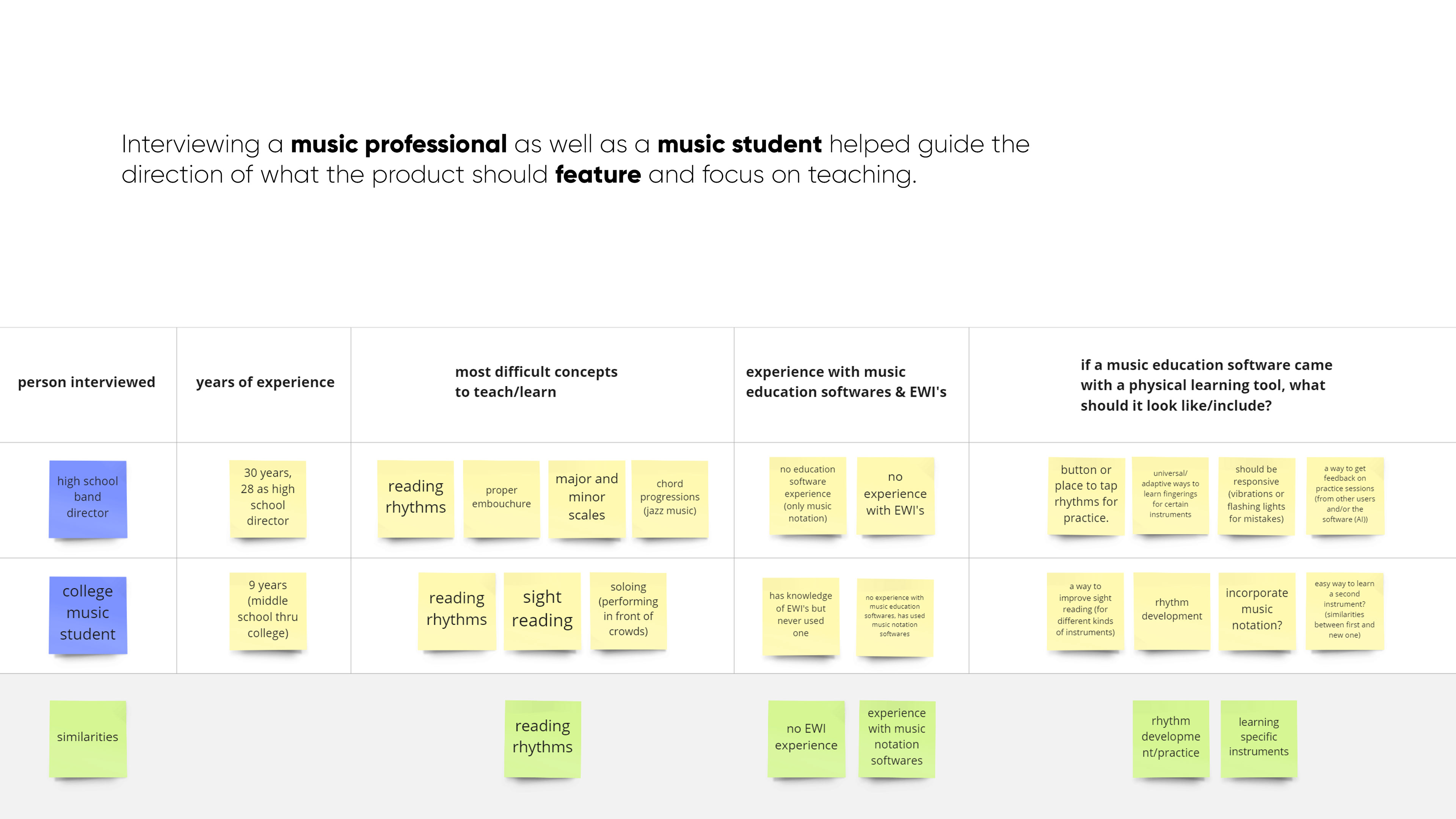
Task: Click the 'college music student' blue note
Action: pos(88,614)
